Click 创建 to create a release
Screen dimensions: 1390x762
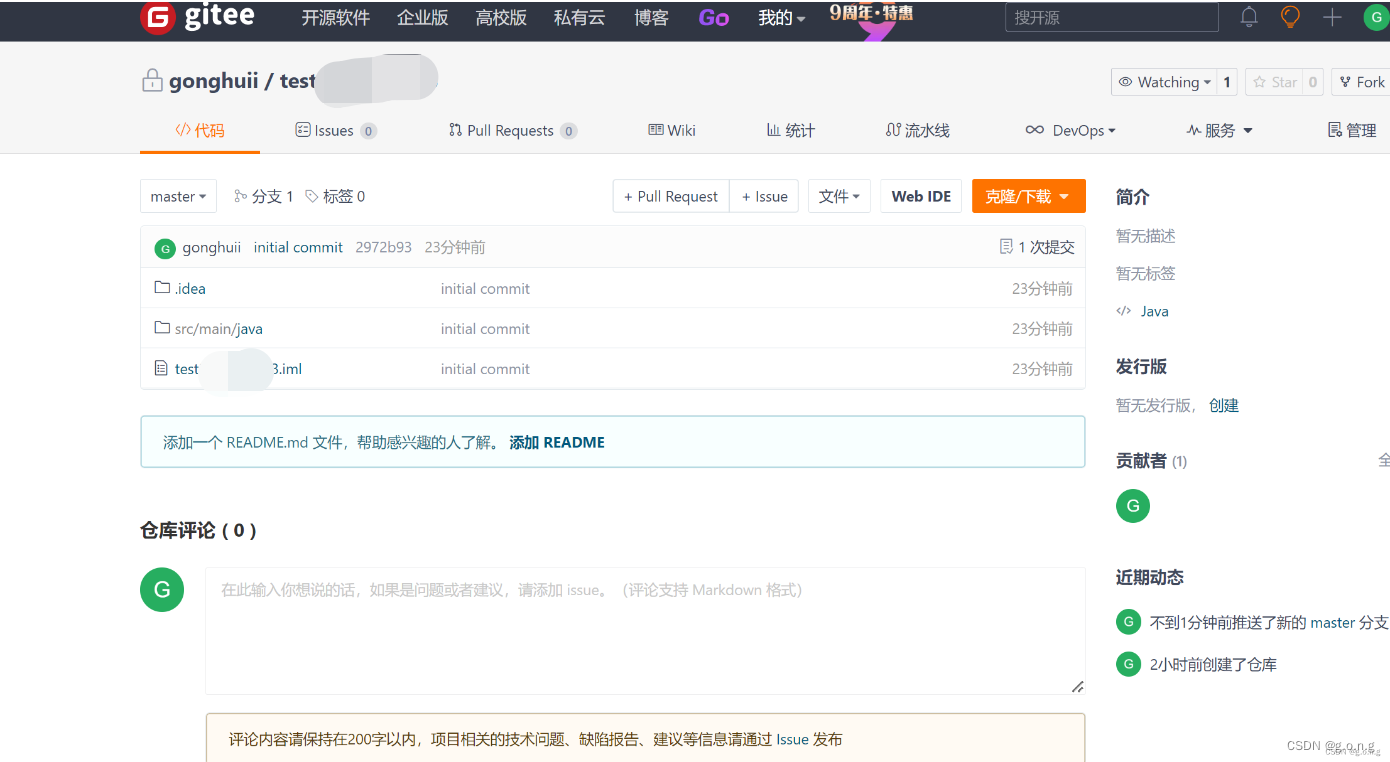coord(1222,405)
